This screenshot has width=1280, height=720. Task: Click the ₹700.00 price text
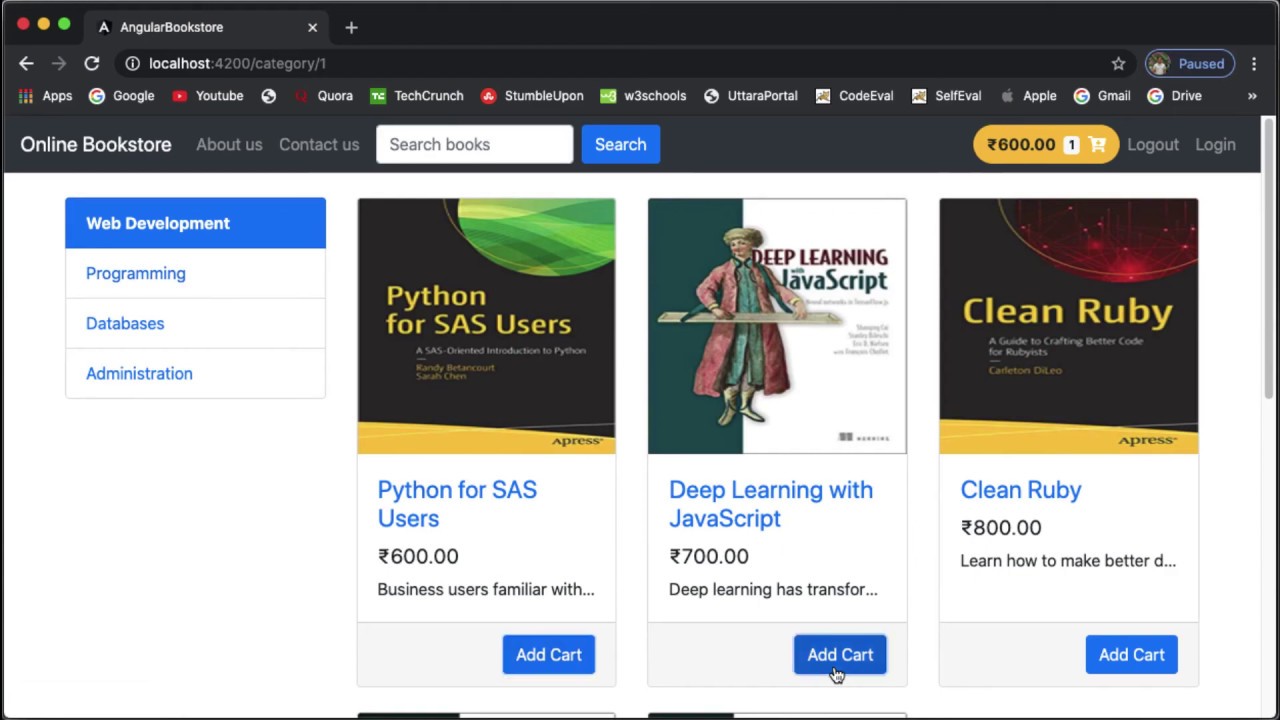coord(709,556)
